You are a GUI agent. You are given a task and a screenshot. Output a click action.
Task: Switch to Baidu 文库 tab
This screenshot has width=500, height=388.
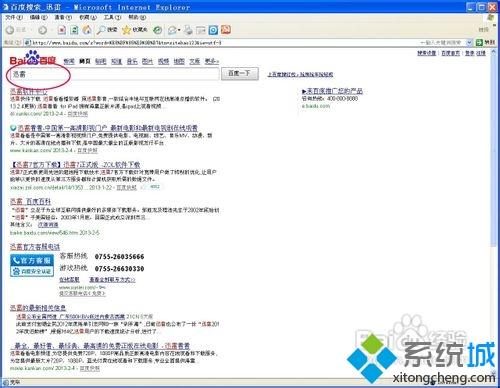pos(195,61)
